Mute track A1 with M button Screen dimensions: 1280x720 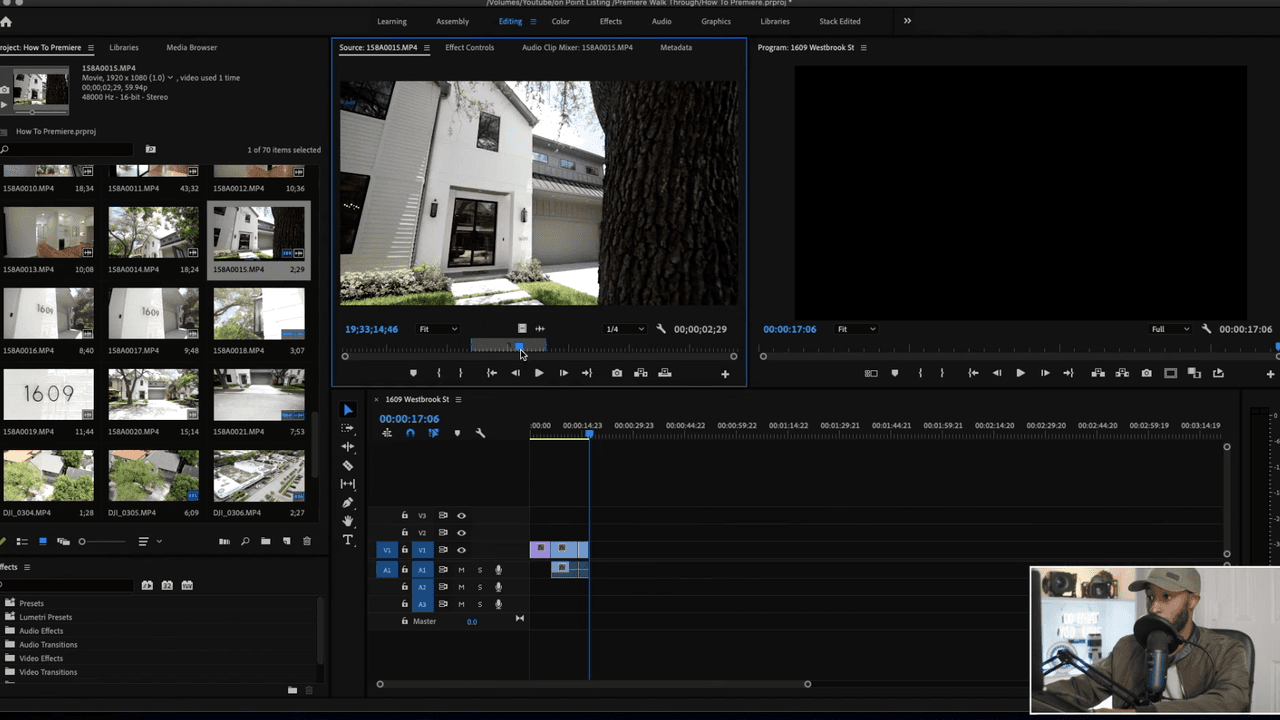click(x=461, y=570)
